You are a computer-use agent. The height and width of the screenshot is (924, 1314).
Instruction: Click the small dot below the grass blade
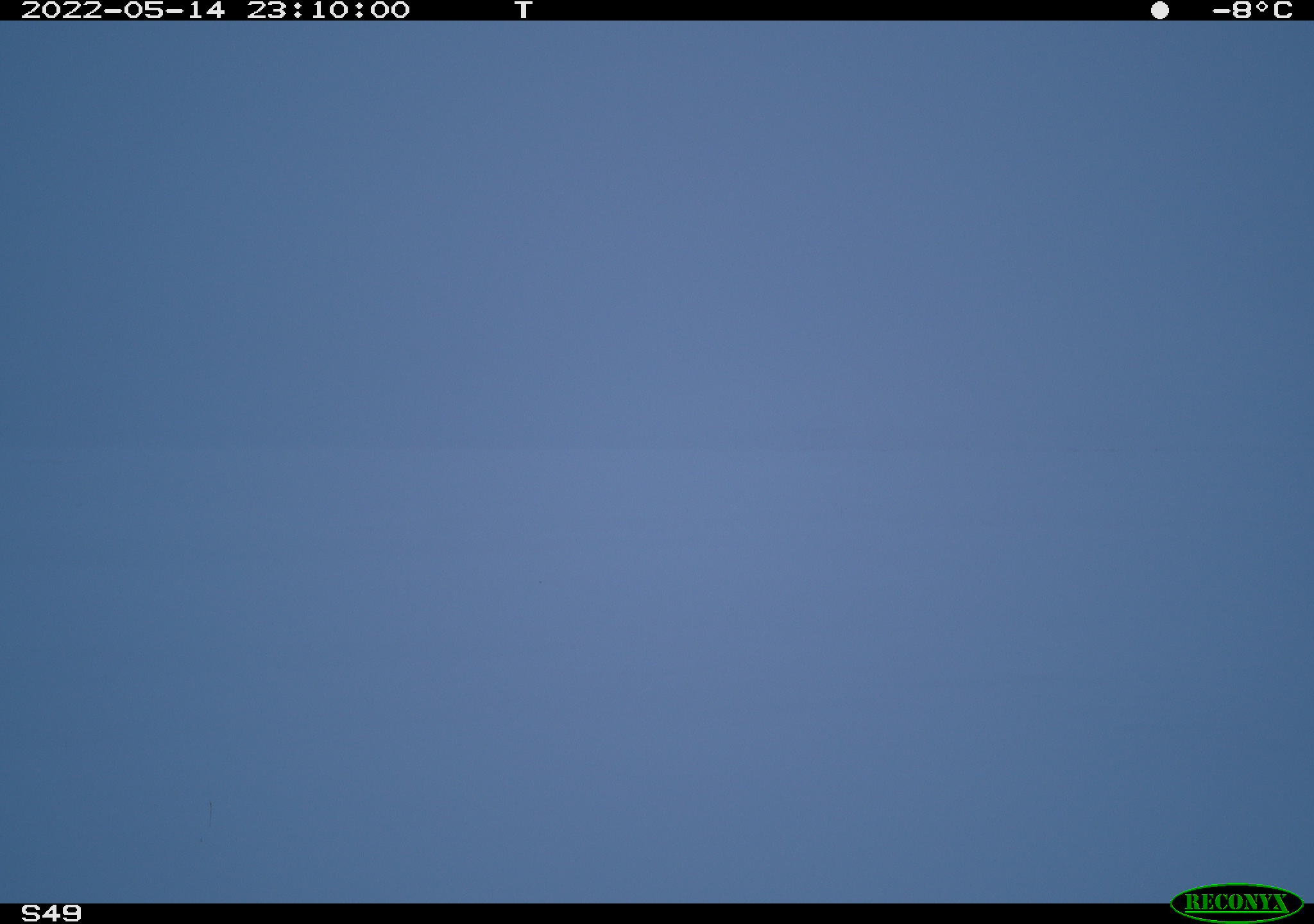[x=201, y=840]
